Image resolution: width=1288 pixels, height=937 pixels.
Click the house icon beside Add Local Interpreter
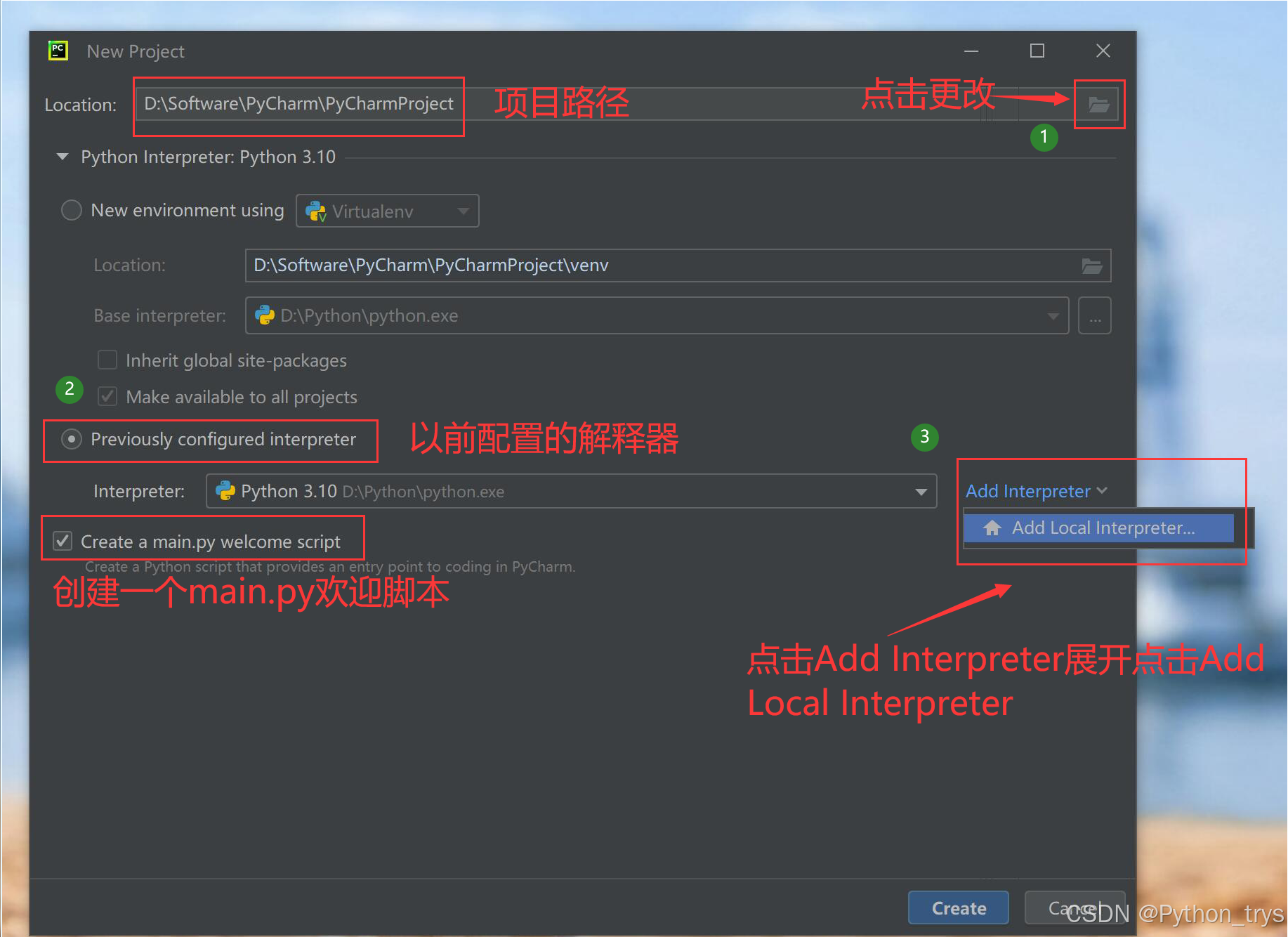point(992,528)
